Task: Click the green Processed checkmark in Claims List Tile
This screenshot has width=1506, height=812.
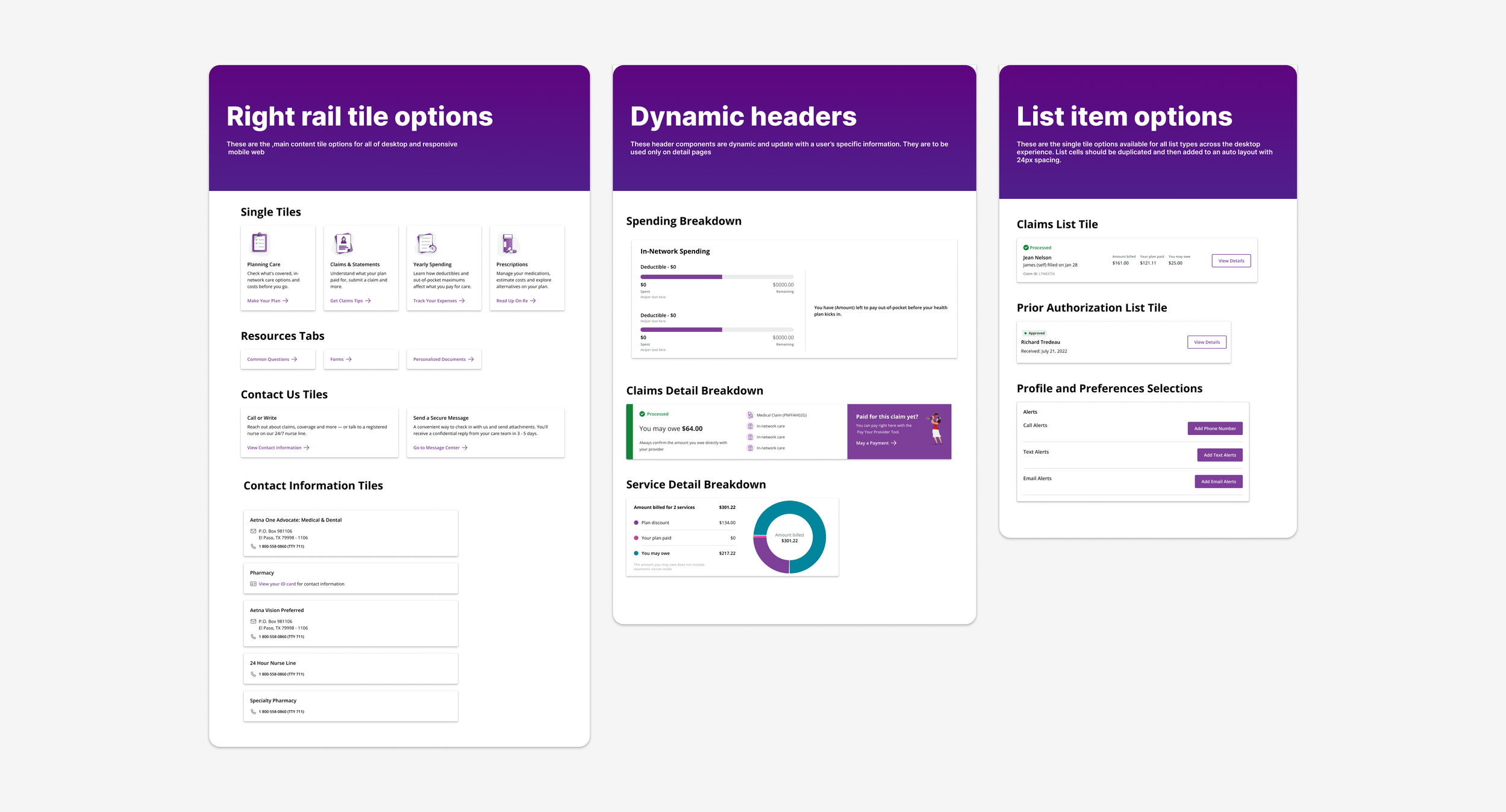Action: click(x=1026, y=248)
